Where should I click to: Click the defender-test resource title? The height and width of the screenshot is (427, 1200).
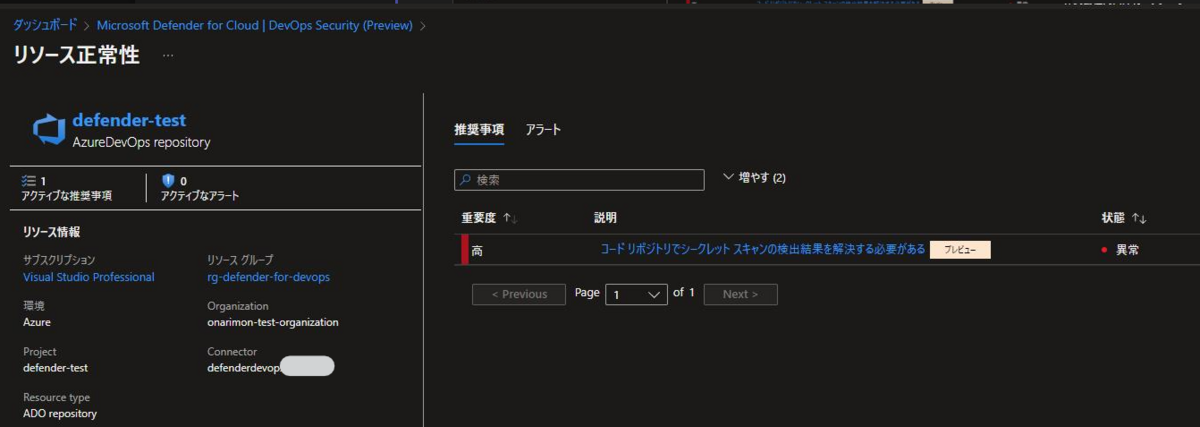[x=129, y=120]
